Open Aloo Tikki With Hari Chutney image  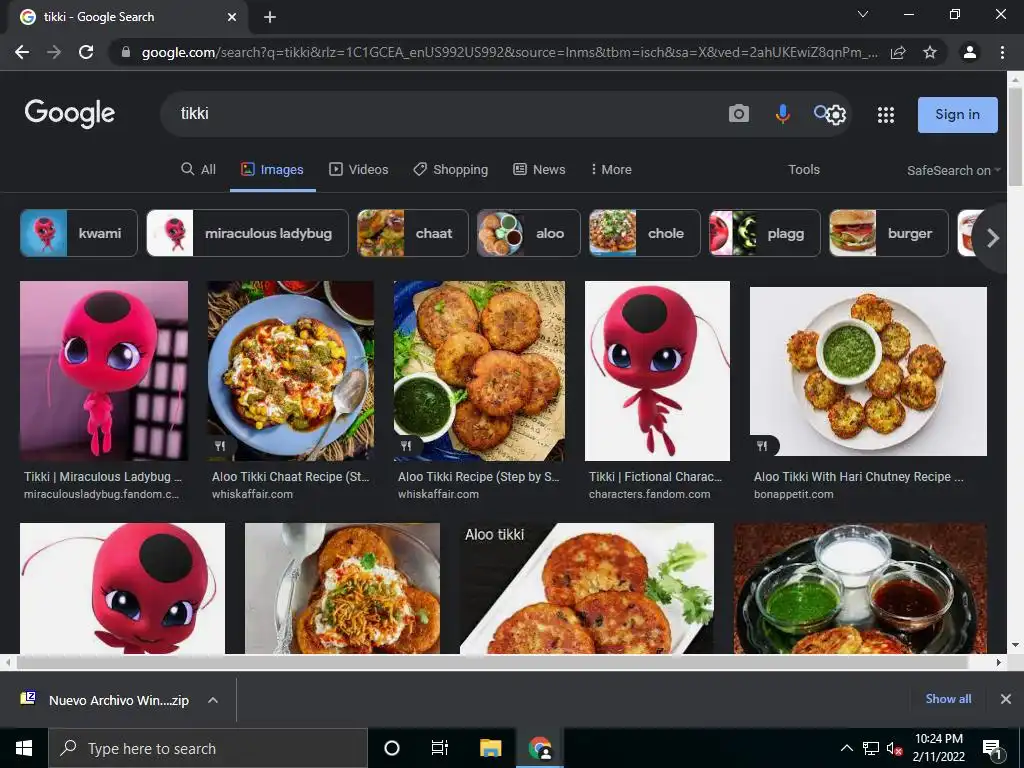(x=868, y=371)
